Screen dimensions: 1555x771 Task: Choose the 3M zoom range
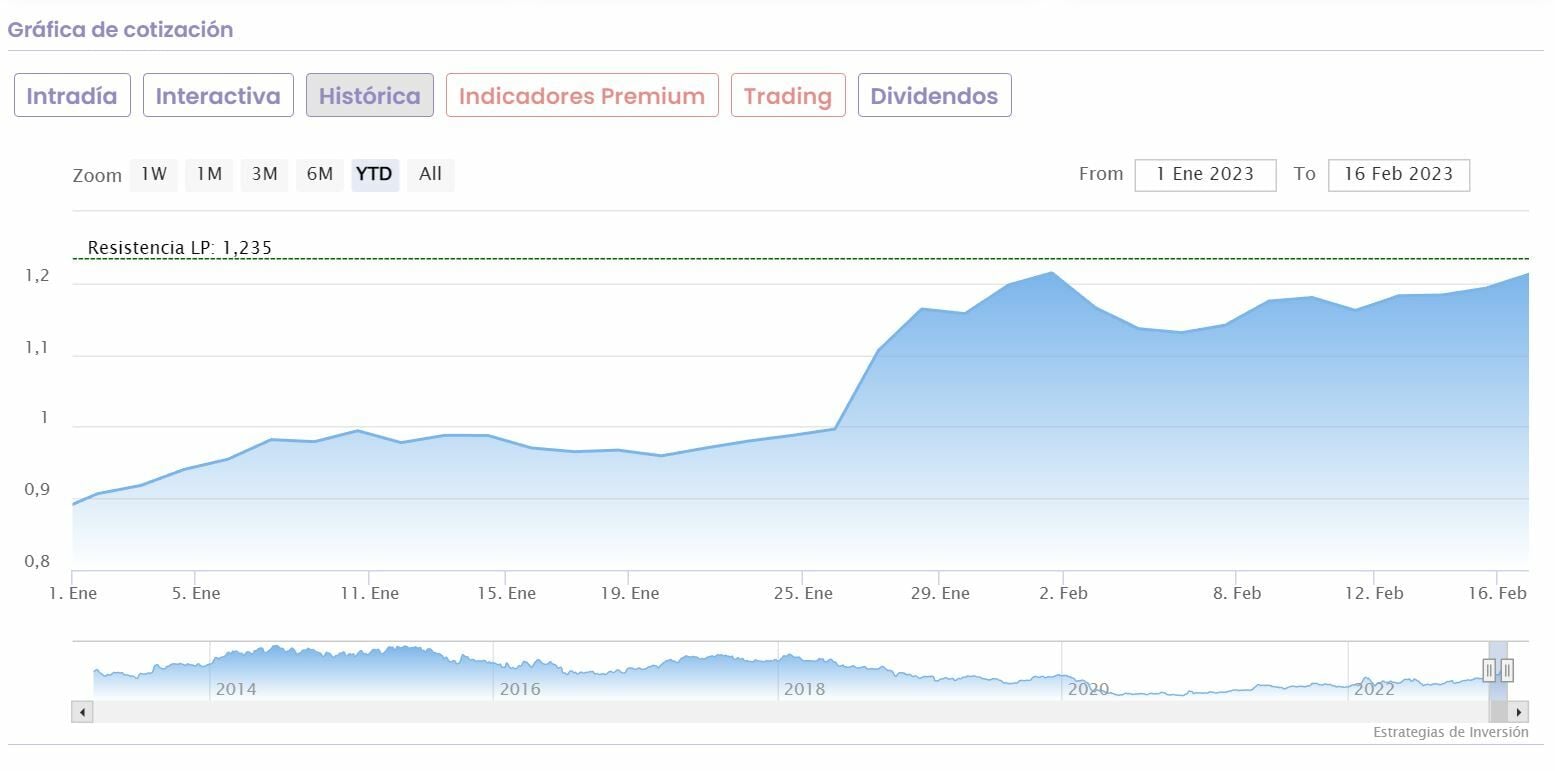coord(264,174)
